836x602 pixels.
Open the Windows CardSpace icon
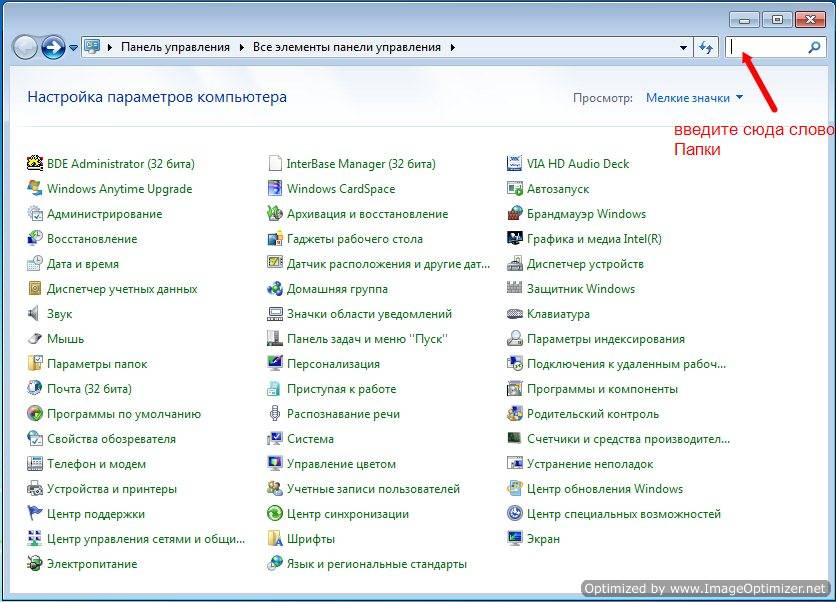[x=275, y=188]
